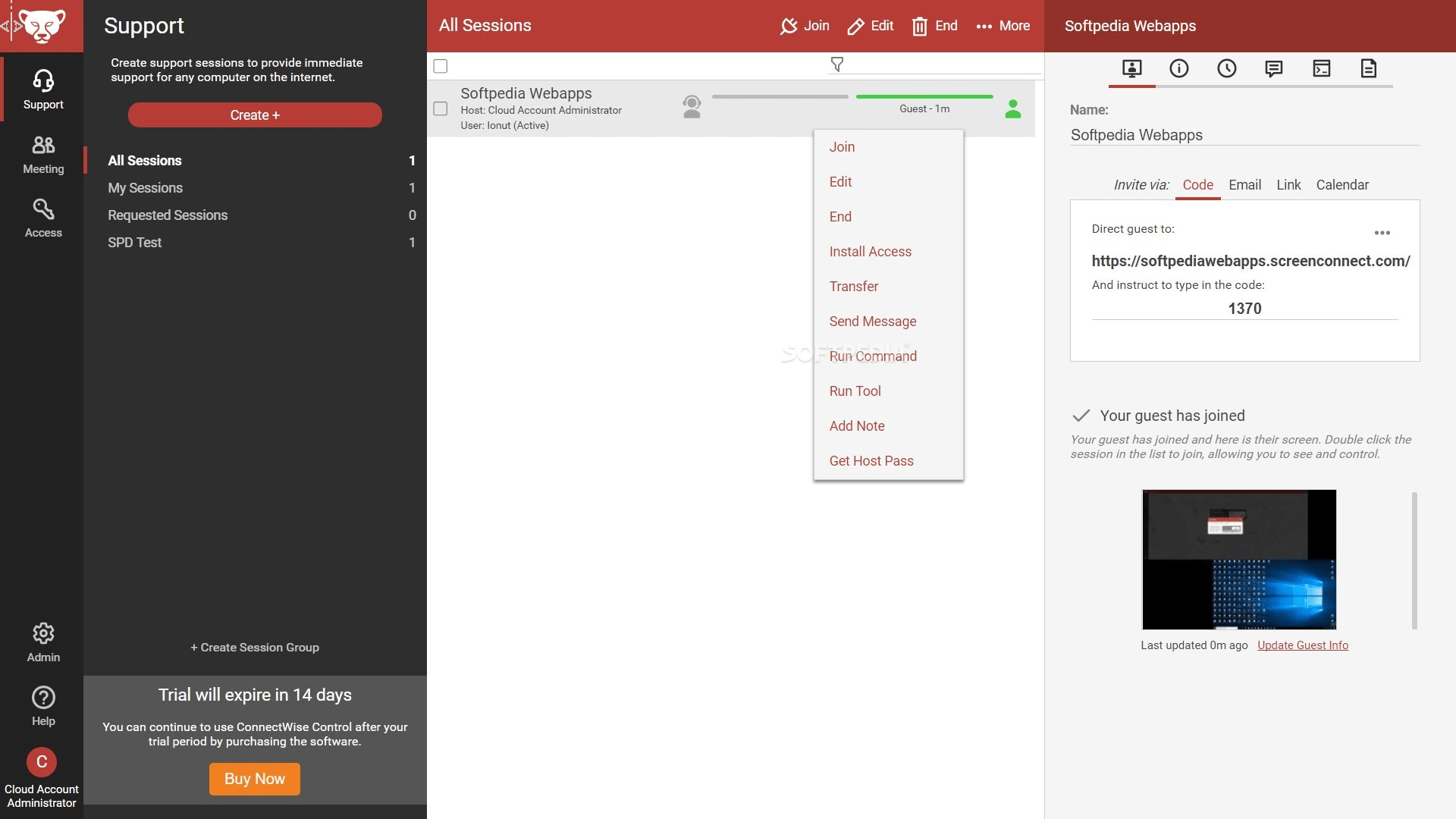Image resolution: width=1456 pixels, height=819 pixels.
Task: Select the Start screen monitor icon
Action: click(x=1131, y=68)
